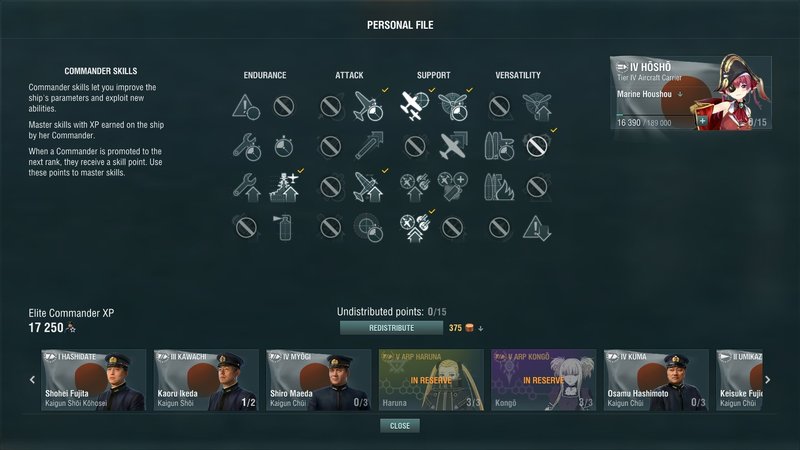Select the diagonal arrow skill in Attack
800x450 pixels.
coord(368,146)
